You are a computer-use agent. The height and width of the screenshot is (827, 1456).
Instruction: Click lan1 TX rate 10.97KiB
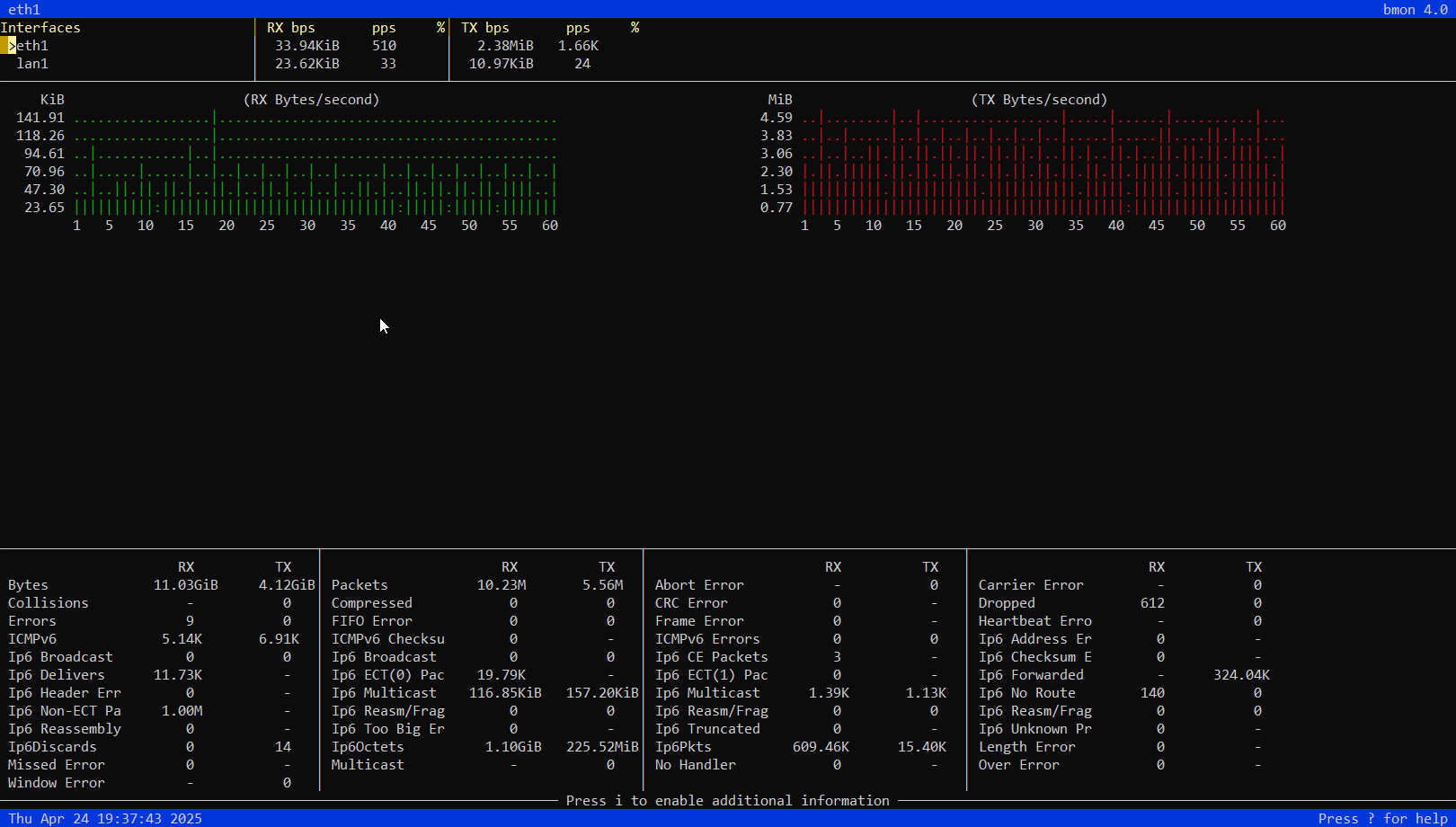(502, 64)
